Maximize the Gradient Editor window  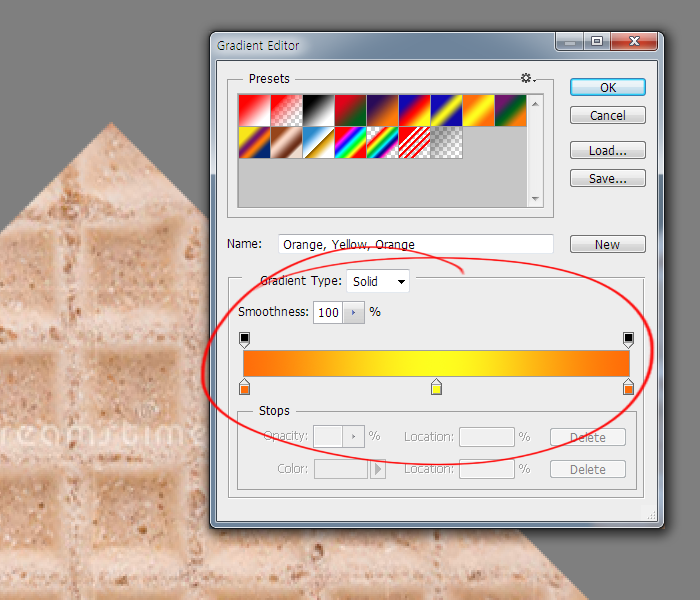[x=597, y=42]
